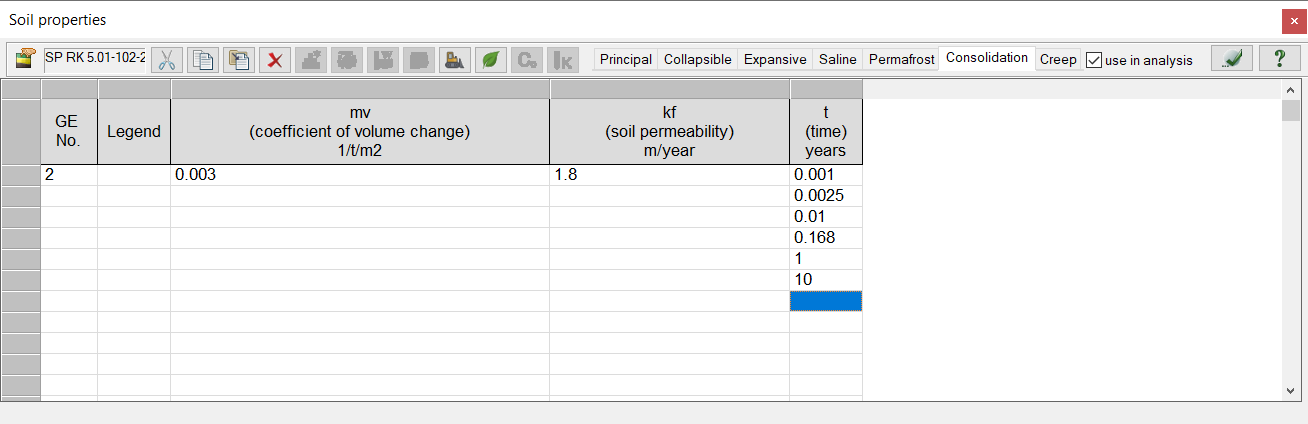Click the 'kf soil permeability' column header

pyautogui.click(x=670, y=131)
